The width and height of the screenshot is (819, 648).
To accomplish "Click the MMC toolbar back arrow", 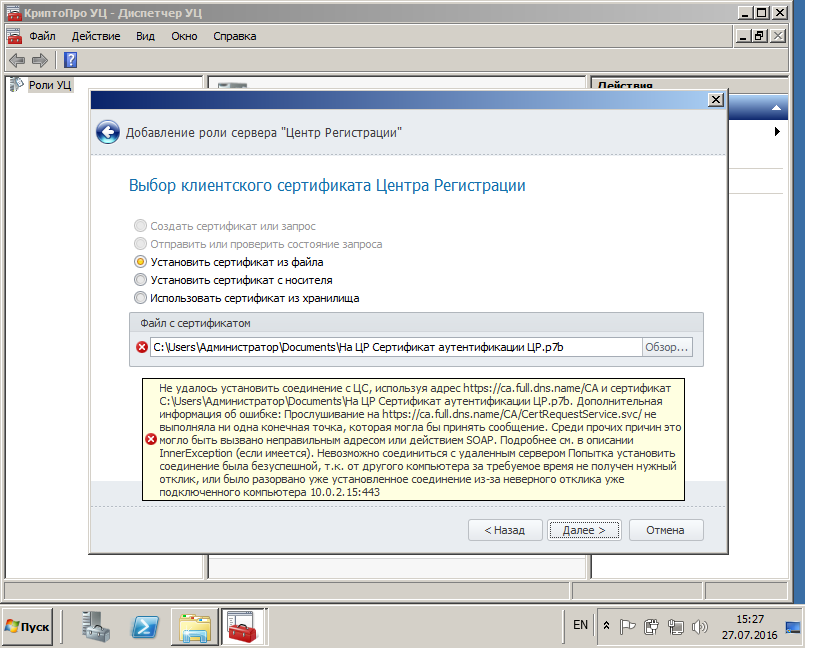I will click(17, 61).
